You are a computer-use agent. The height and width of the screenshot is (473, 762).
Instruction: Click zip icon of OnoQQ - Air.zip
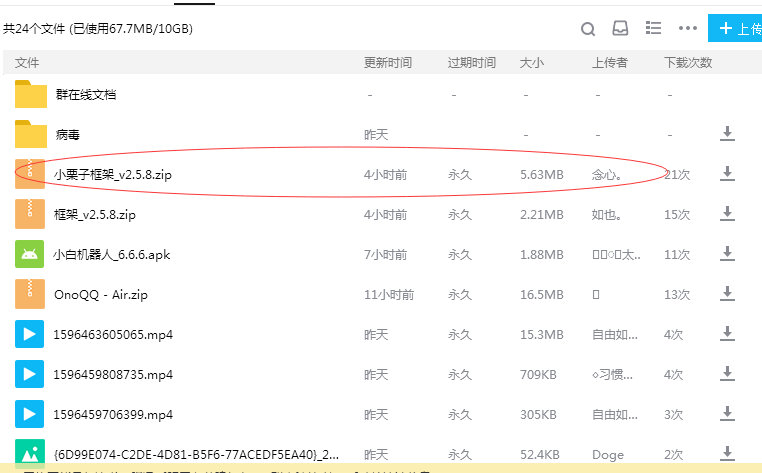[30, 294]
